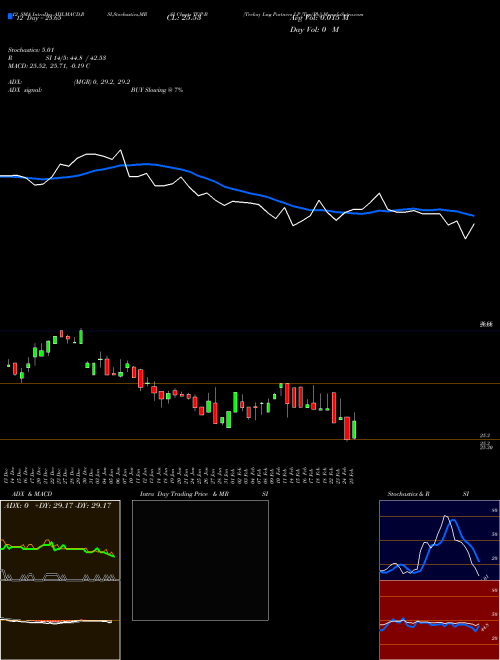Click the Stochastics 5.01 reading
Screen dimensions: 500x660
coord(31,50)
